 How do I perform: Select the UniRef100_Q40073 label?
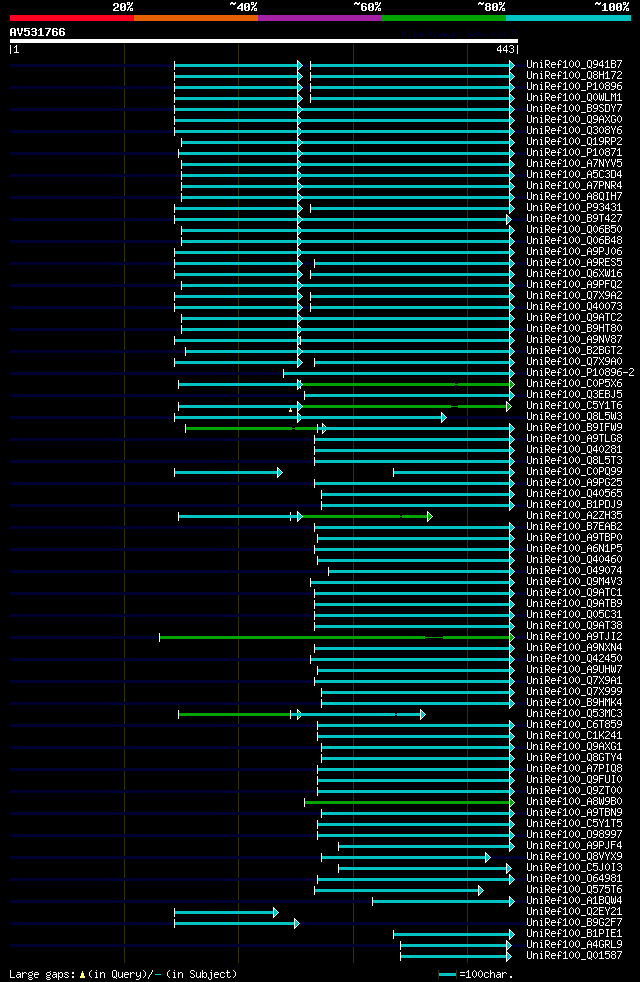(x=574, y=307)
